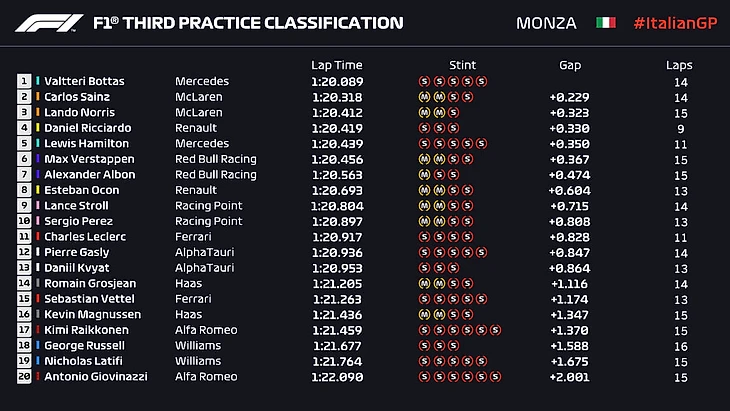Click last soft tyre in Raikkonen's stint
The image size is (730, 411).
495,330
